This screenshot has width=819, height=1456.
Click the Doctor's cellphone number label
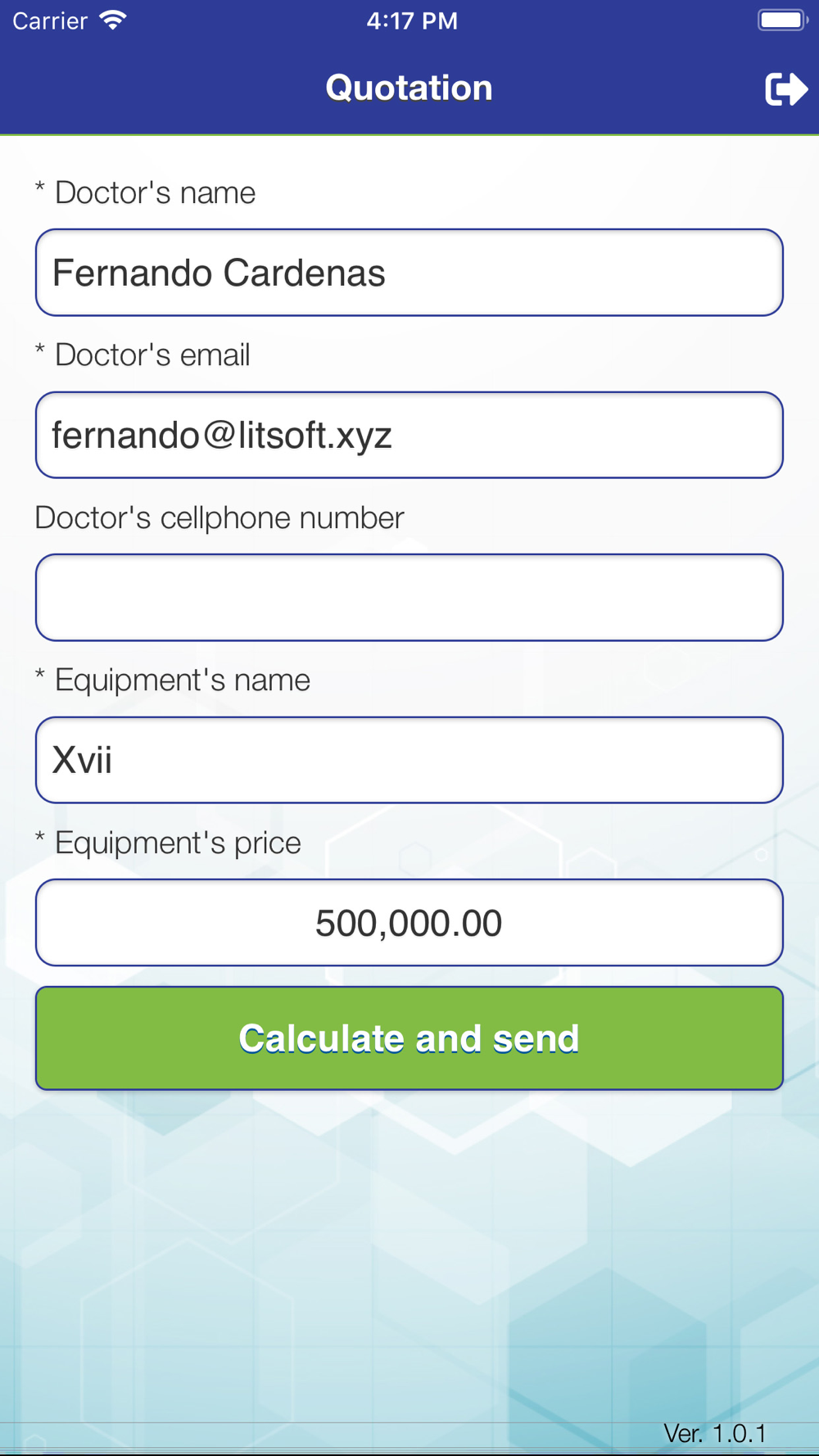219,518
